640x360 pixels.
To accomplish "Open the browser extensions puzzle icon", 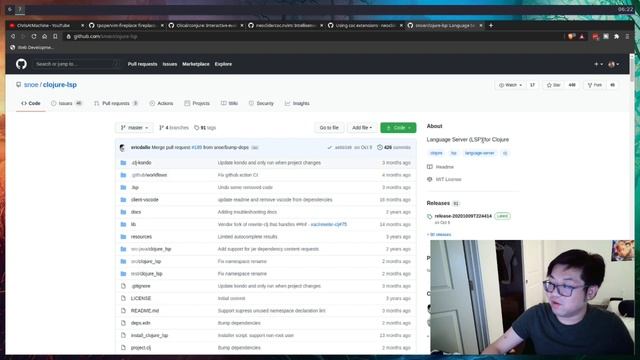I will tap(616, 36).
